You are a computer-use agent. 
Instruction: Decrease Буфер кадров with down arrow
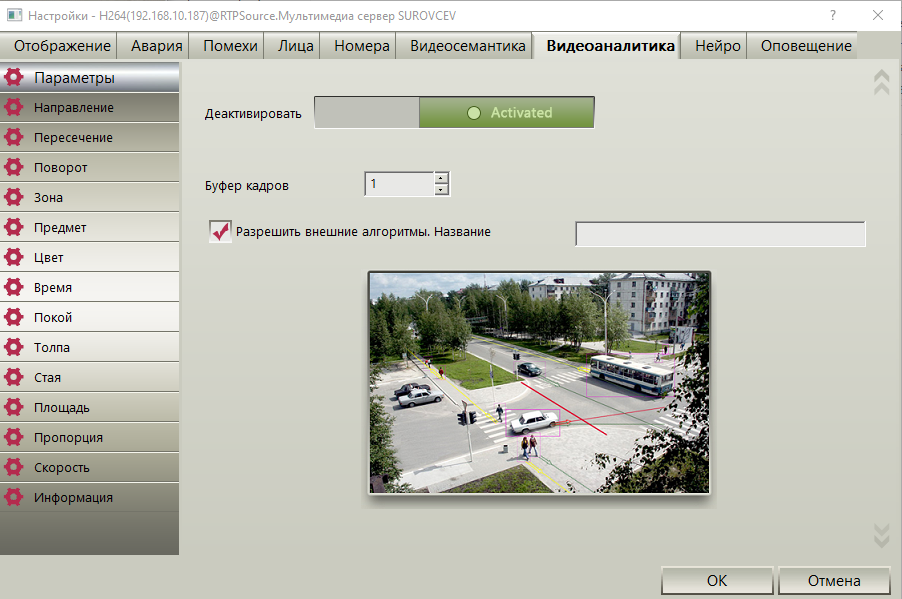tap(441, 190)
